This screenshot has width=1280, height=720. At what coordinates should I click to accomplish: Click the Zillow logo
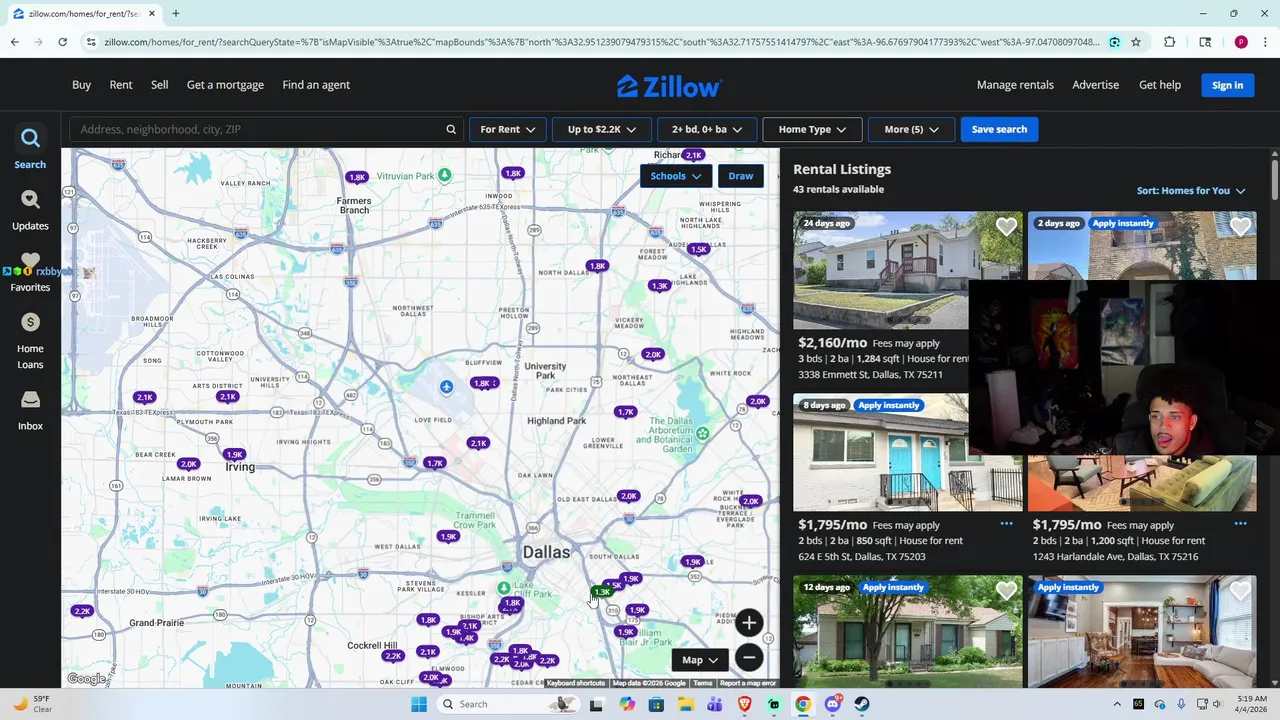click(x=669, y=86)
